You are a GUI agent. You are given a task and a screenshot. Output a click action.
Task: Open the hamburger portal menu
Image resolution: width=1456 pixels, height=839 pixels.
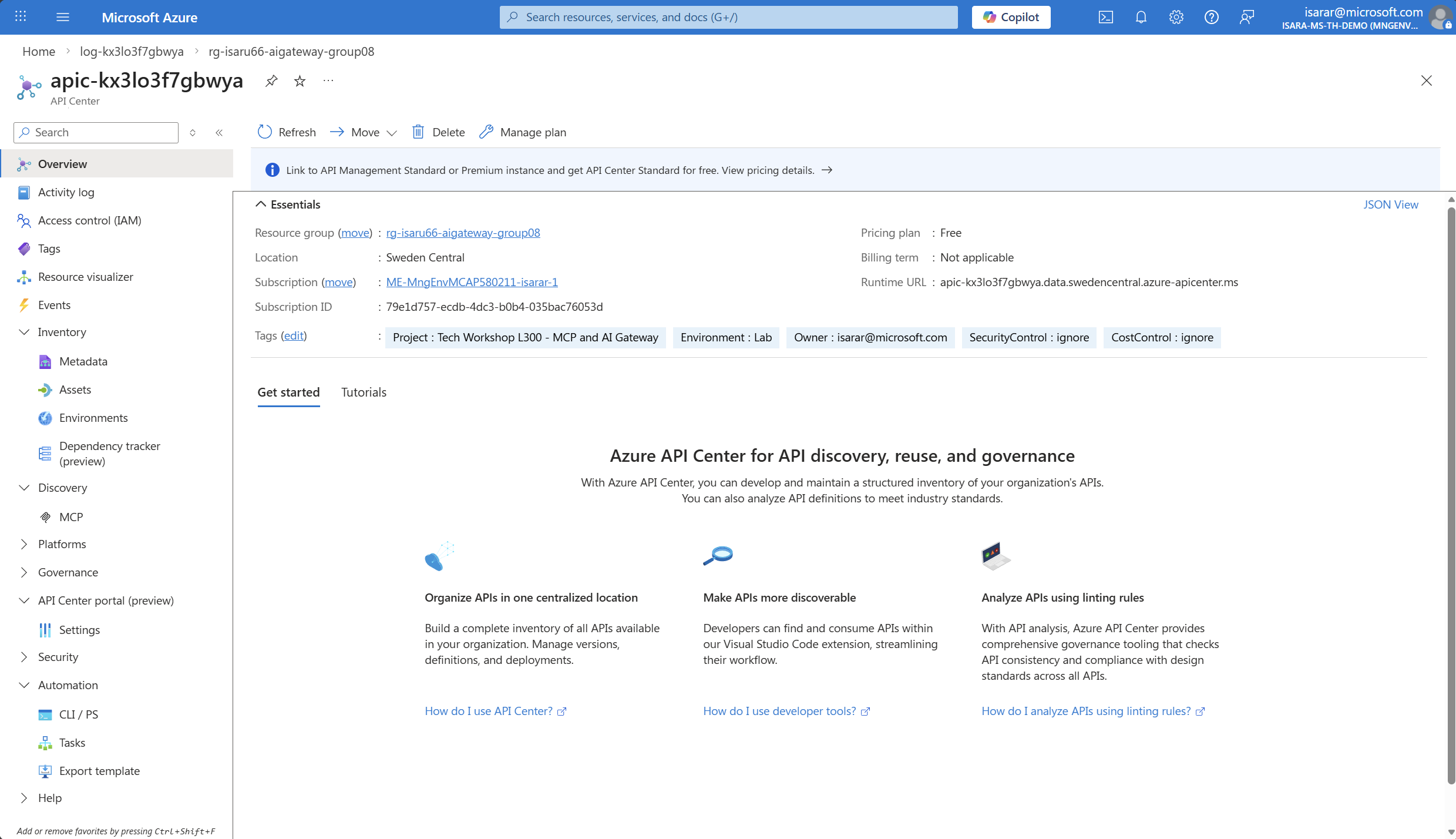[63, 17]
